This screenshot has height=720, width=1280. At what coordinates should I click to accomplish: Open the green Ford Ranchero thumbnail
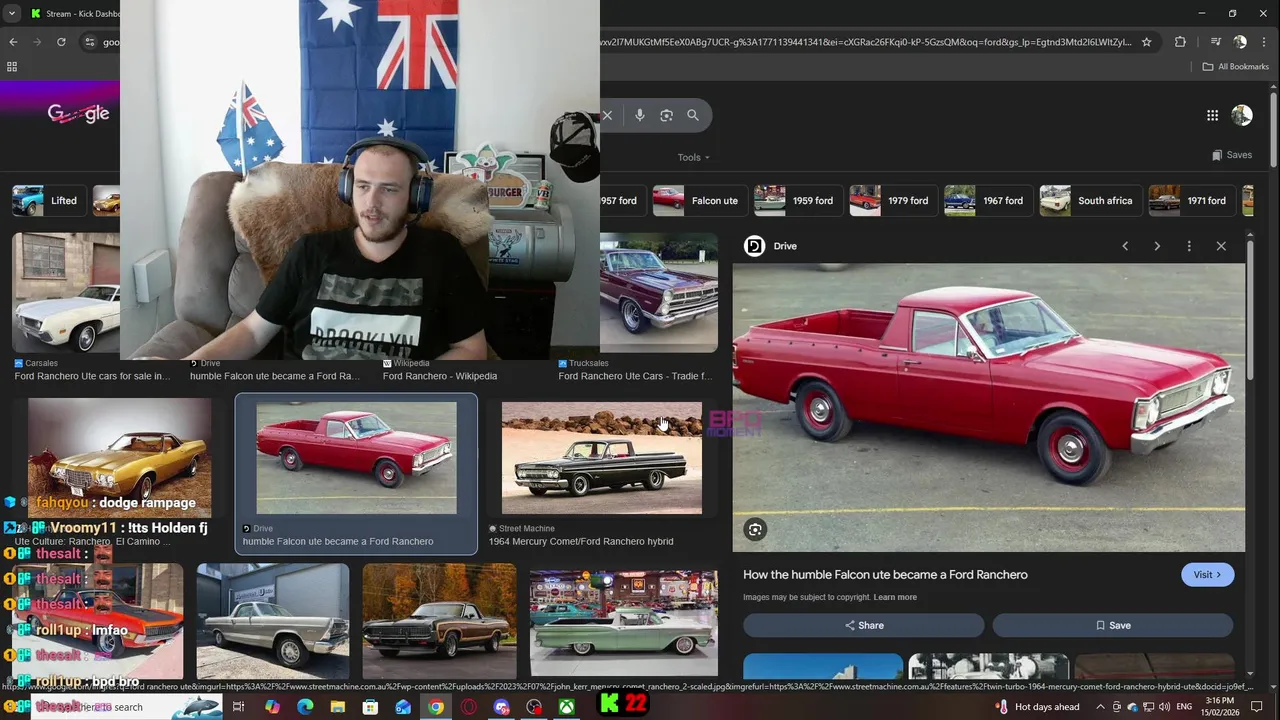[623, 624]
